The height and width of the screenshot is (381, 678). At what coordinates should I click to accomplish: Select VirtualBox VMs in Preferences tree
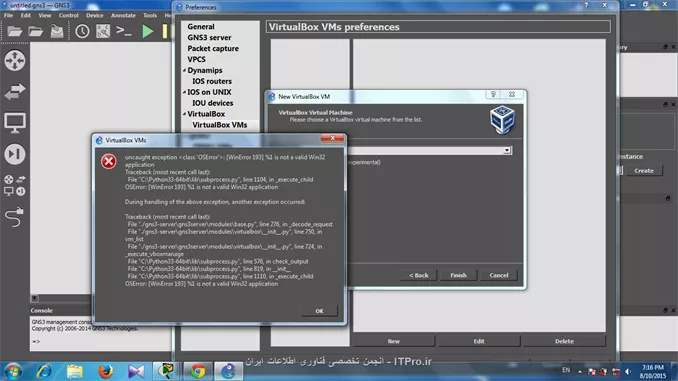point(220,125)
